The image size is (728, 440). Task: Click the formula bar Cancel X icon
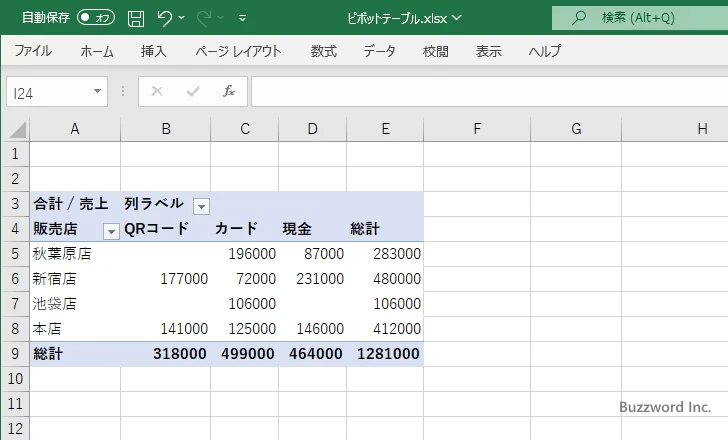[x=157, y=91]
